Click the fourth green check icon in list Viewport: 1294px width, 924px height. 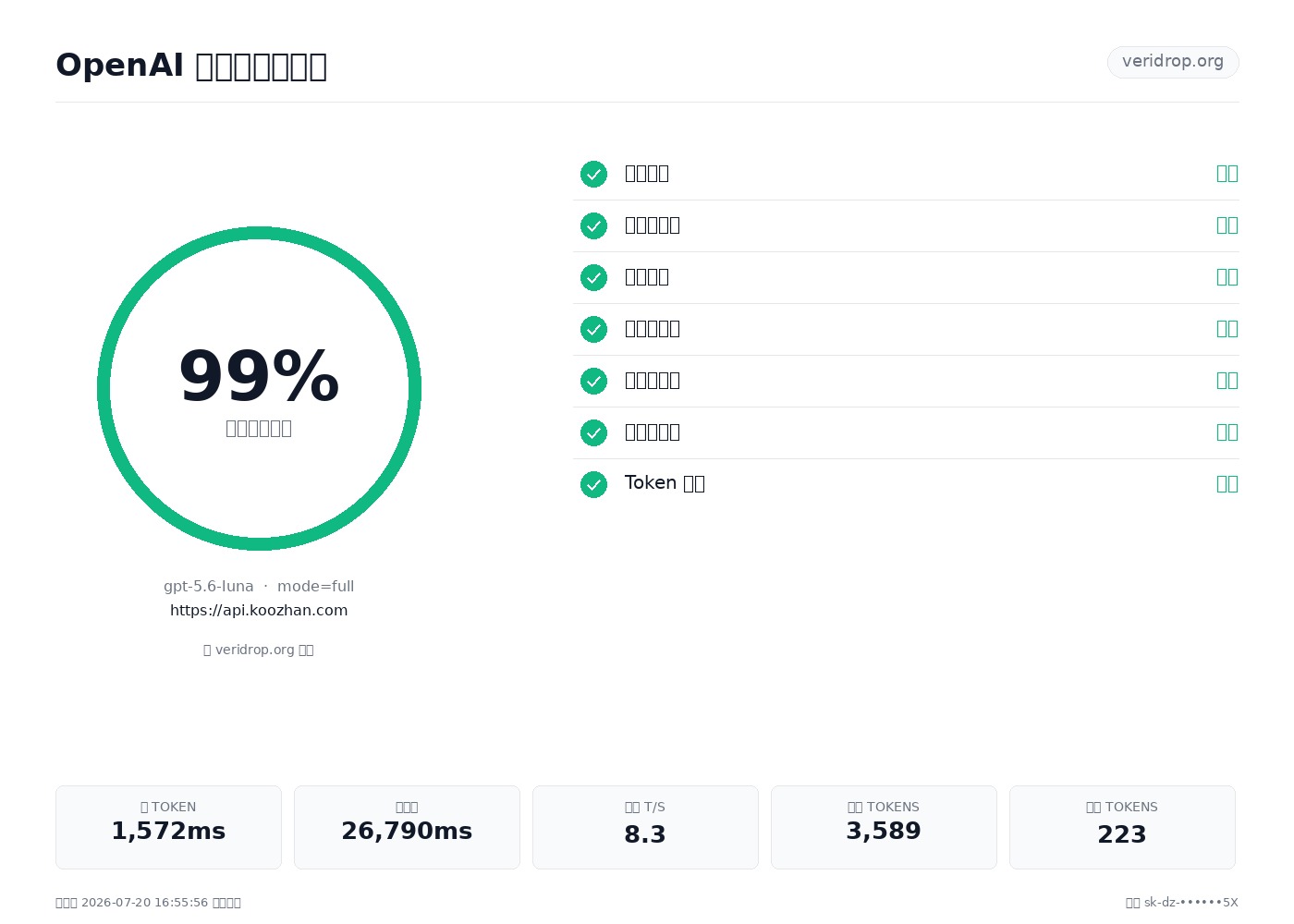pyautogui.click(x=593, y=329)
